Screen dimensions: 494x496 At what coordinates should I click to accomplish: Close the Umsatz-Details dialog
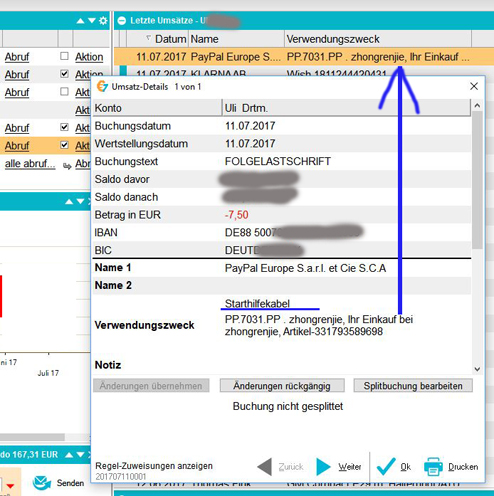point(474,86)
